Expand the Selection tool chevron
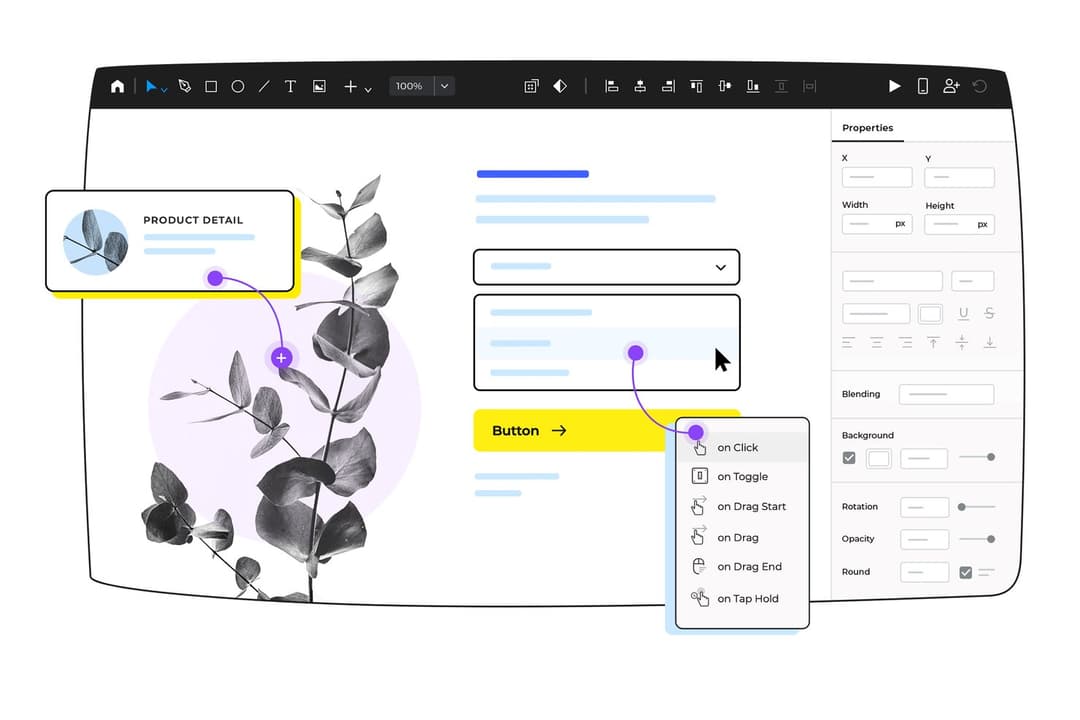 [x=164, y=90]
